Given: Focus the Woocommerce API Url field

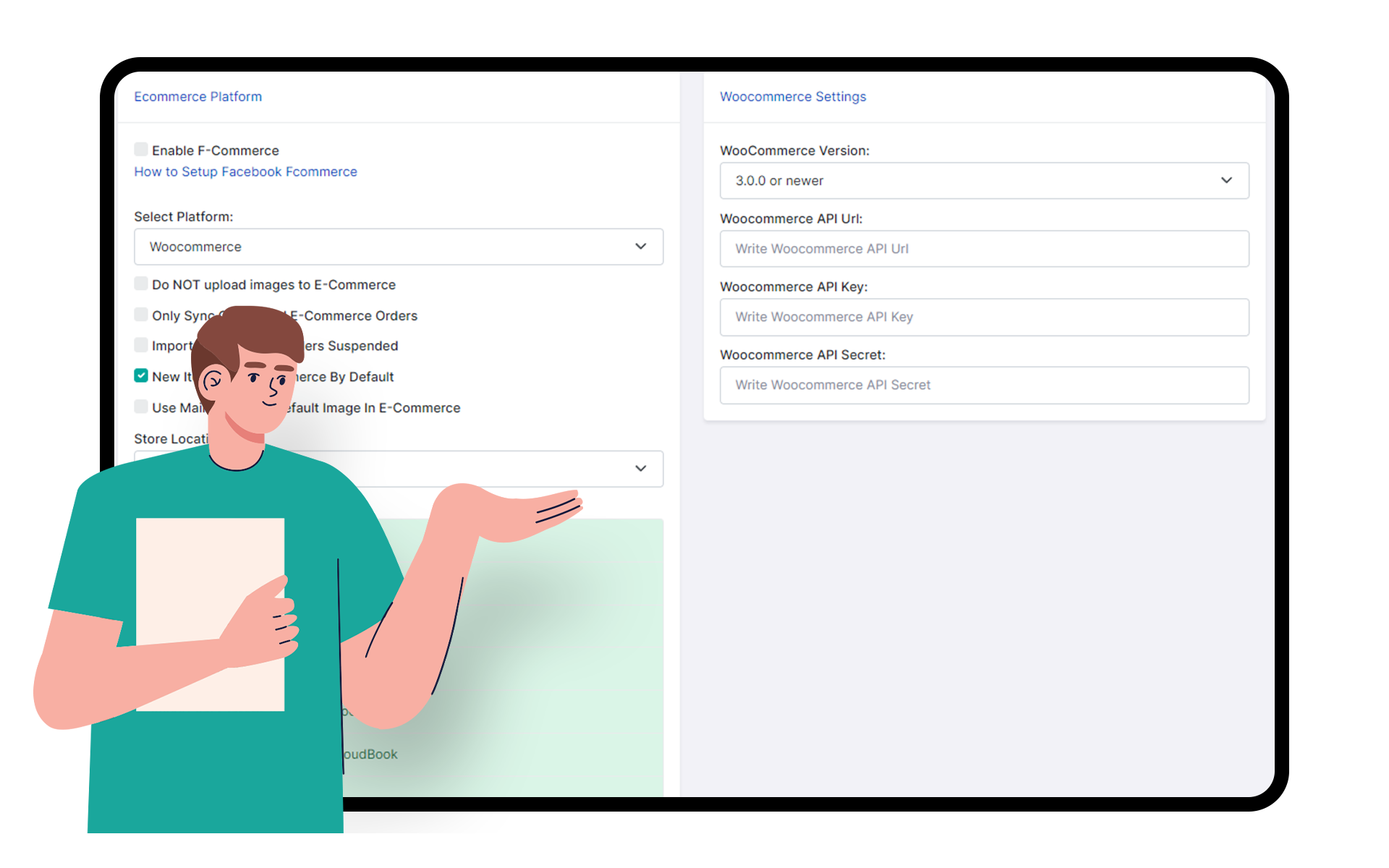Looking at the screenshot, I should (x=985, y=249).
